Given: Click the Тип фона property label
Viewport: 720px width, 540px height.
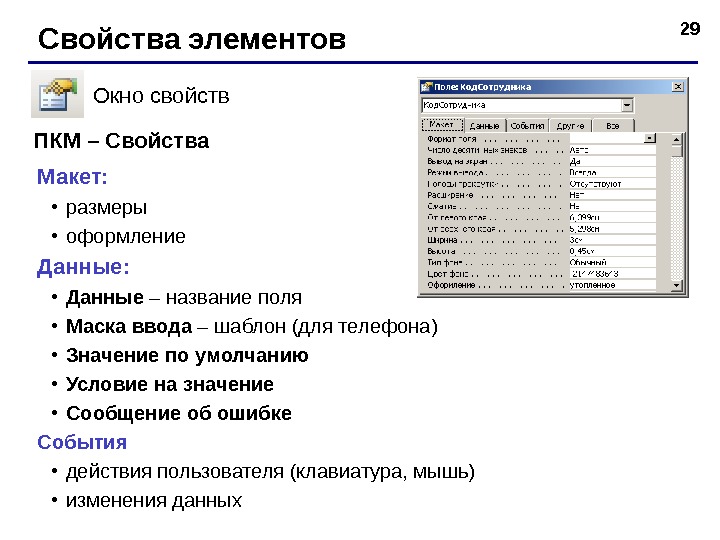Looking at the screenshot, I should tap(444, 262).
